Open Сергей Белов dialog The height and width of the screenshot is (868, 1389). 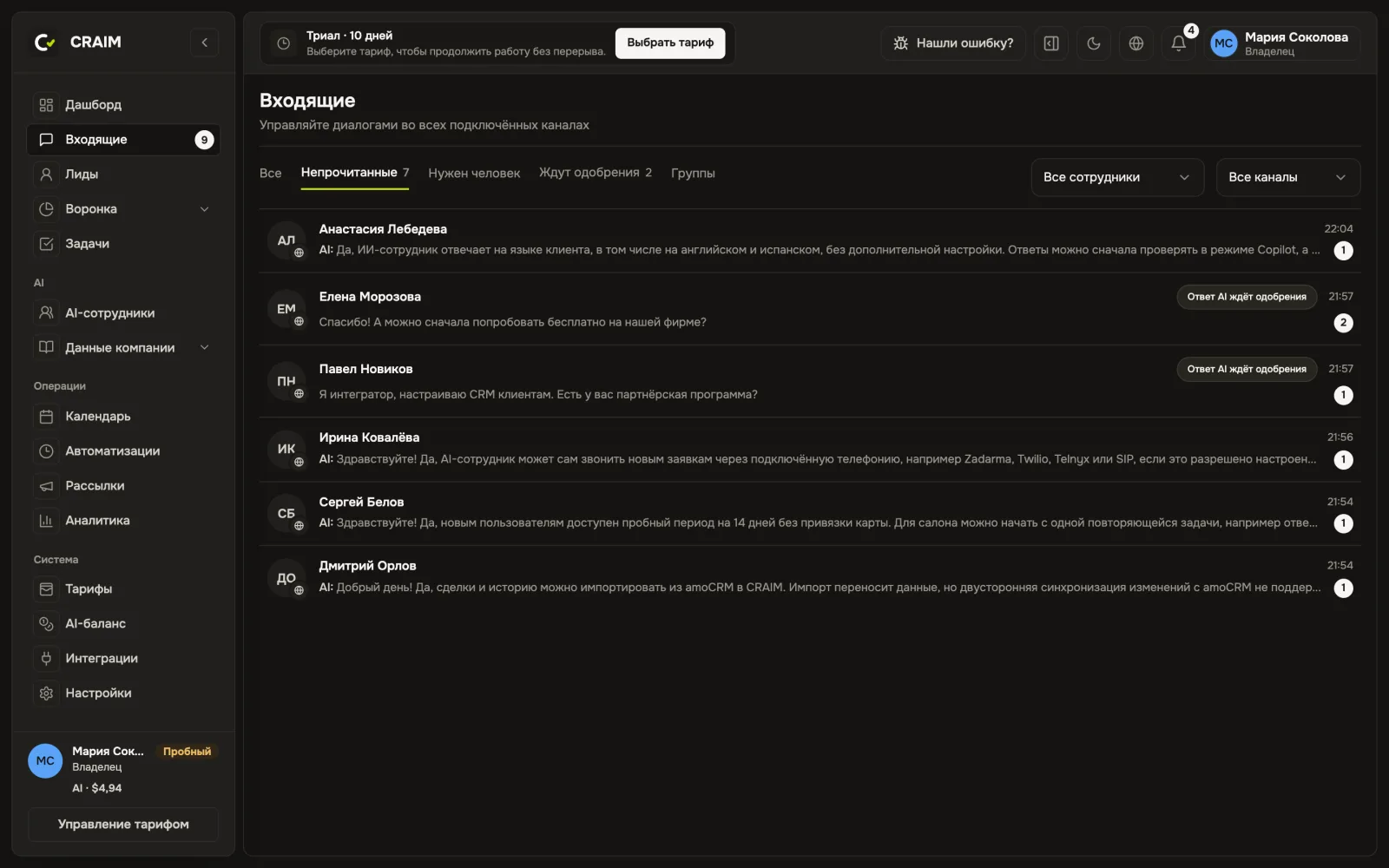pos(809,513)
